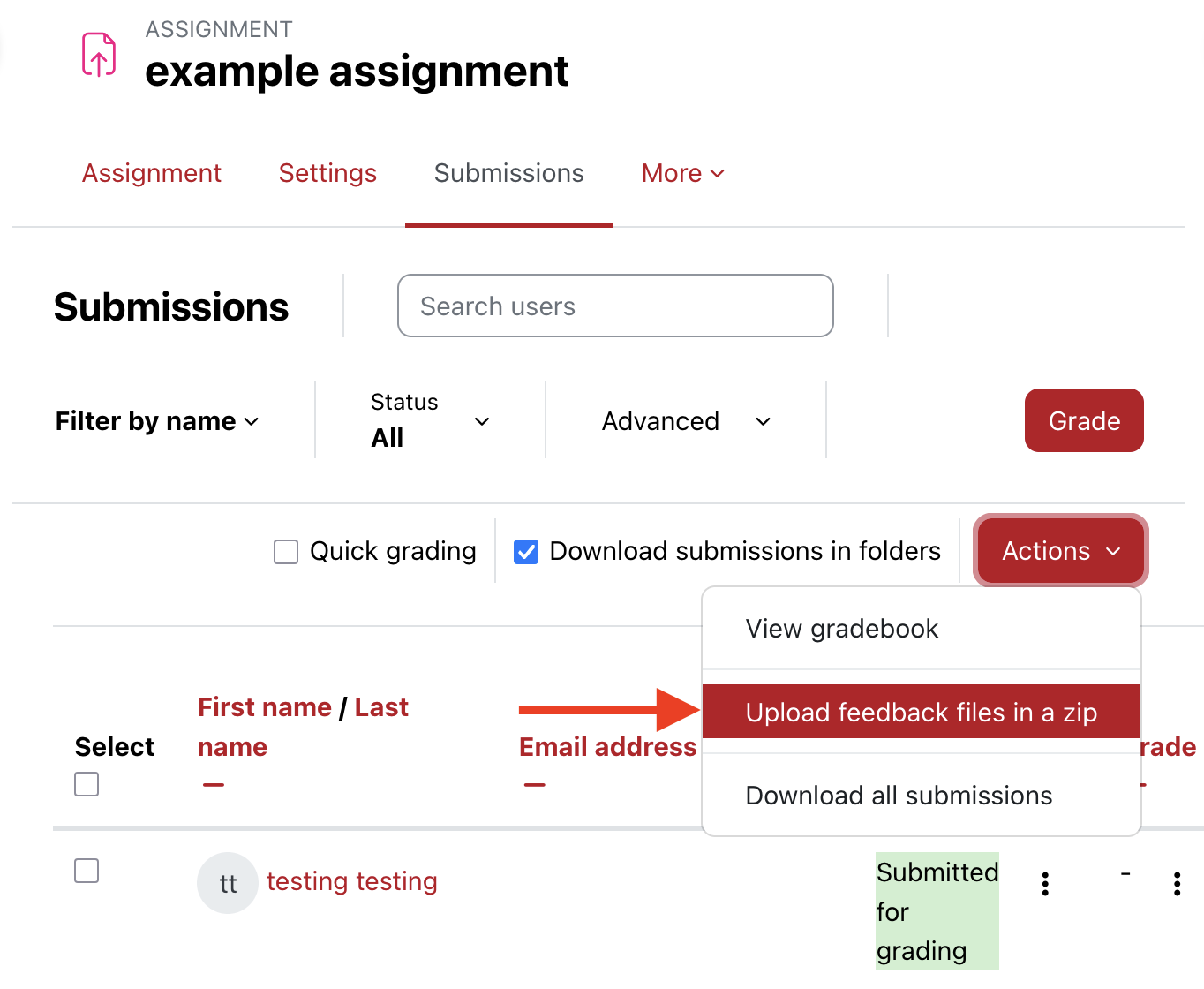Viewport: 1204px width, 989px height.
Task: Expand the Advanced filter dropdown
Action: 686,421
